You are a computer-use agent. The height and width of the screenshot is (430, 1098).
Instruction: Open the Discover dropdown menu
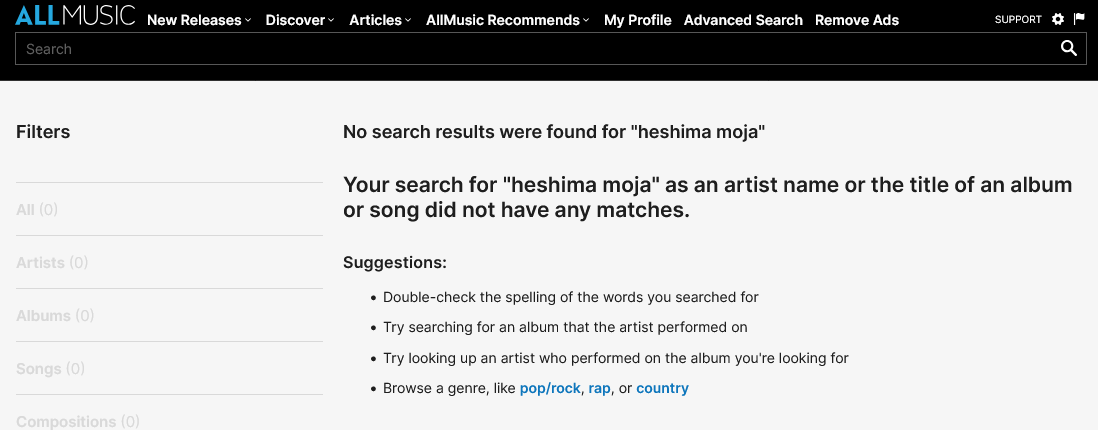click(x=300, y=20)
